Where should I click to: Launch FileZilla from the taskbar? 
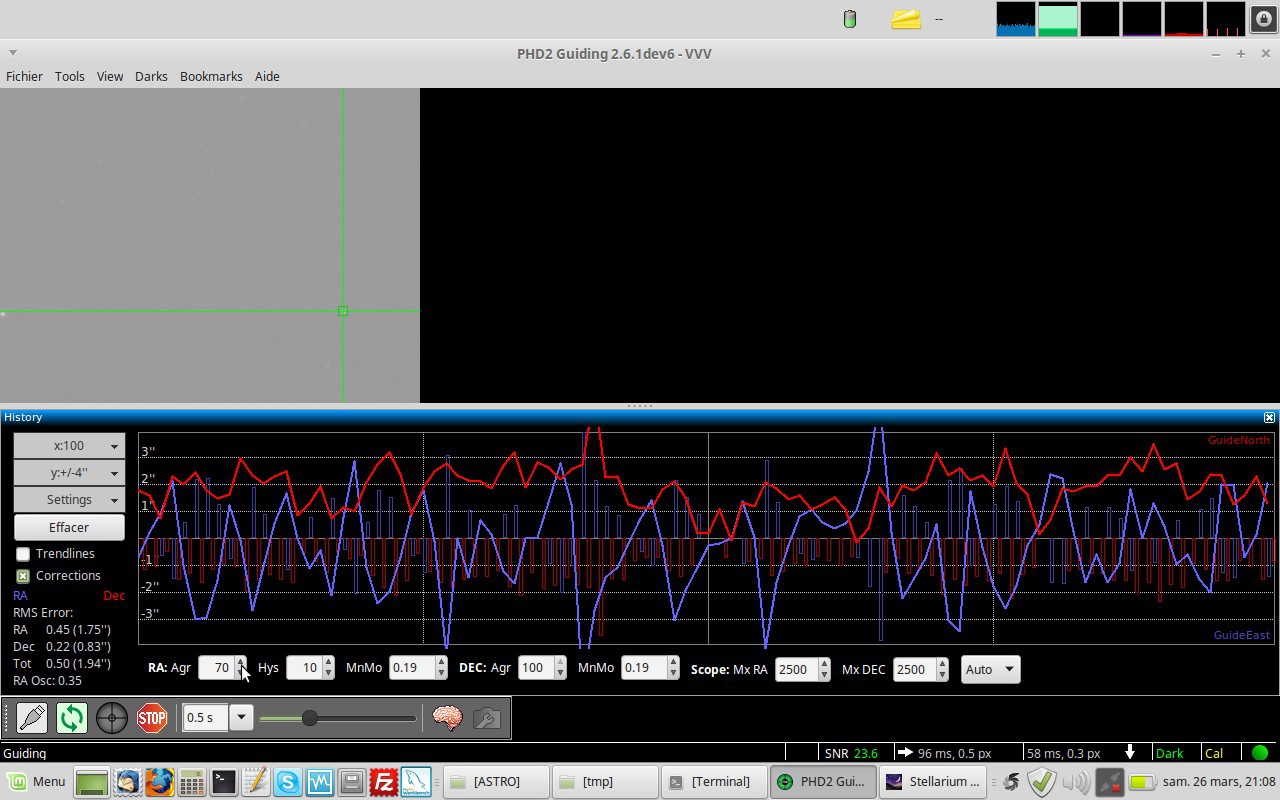[x=384, y=781]
